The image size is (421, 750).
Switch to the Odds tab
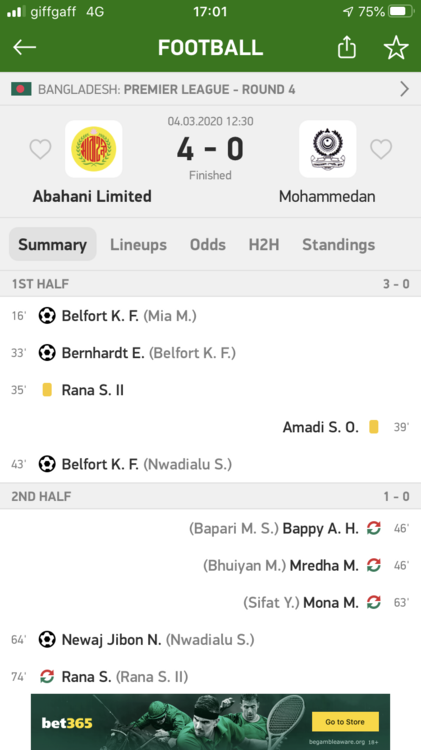(x=208, y=244)
